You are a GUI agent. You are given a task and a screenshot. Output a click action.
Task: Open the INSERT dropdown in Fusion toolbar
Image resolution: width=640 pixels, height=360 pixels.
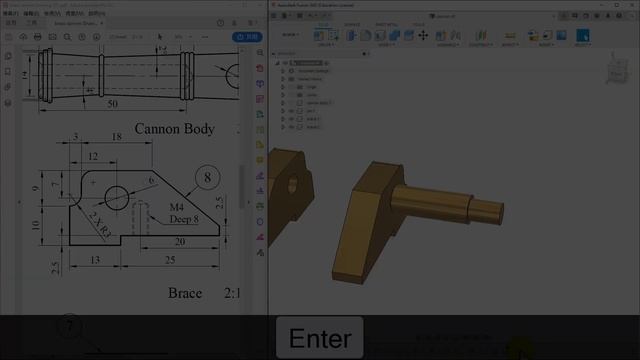tap(546, 44)
